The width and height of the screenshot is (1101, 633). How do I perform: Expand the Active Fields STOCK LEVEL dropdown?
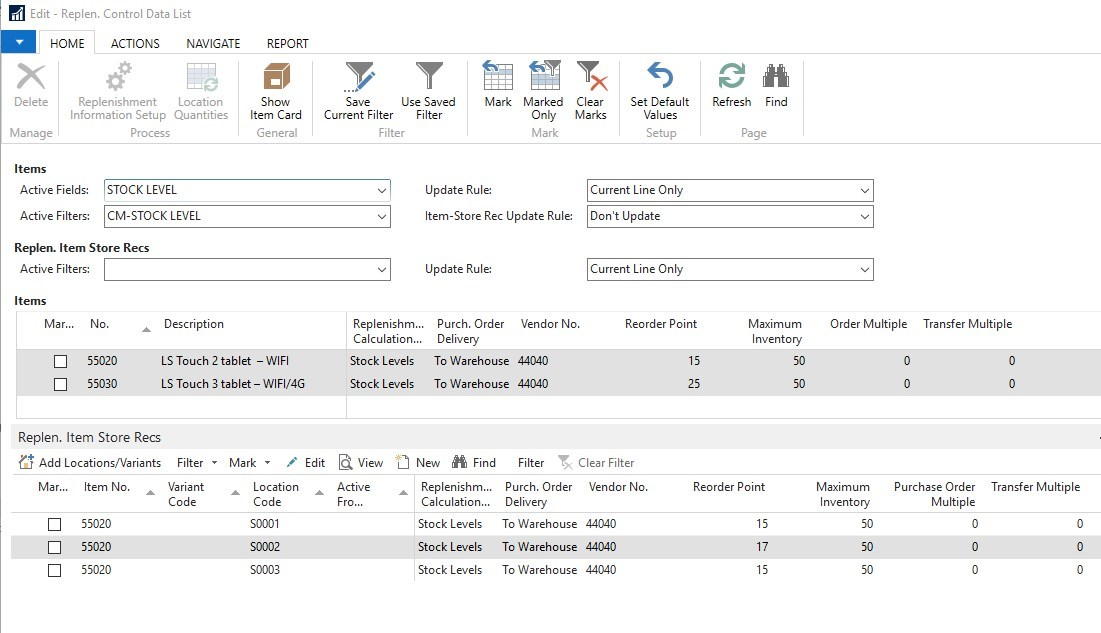click(x=382, y=190)
